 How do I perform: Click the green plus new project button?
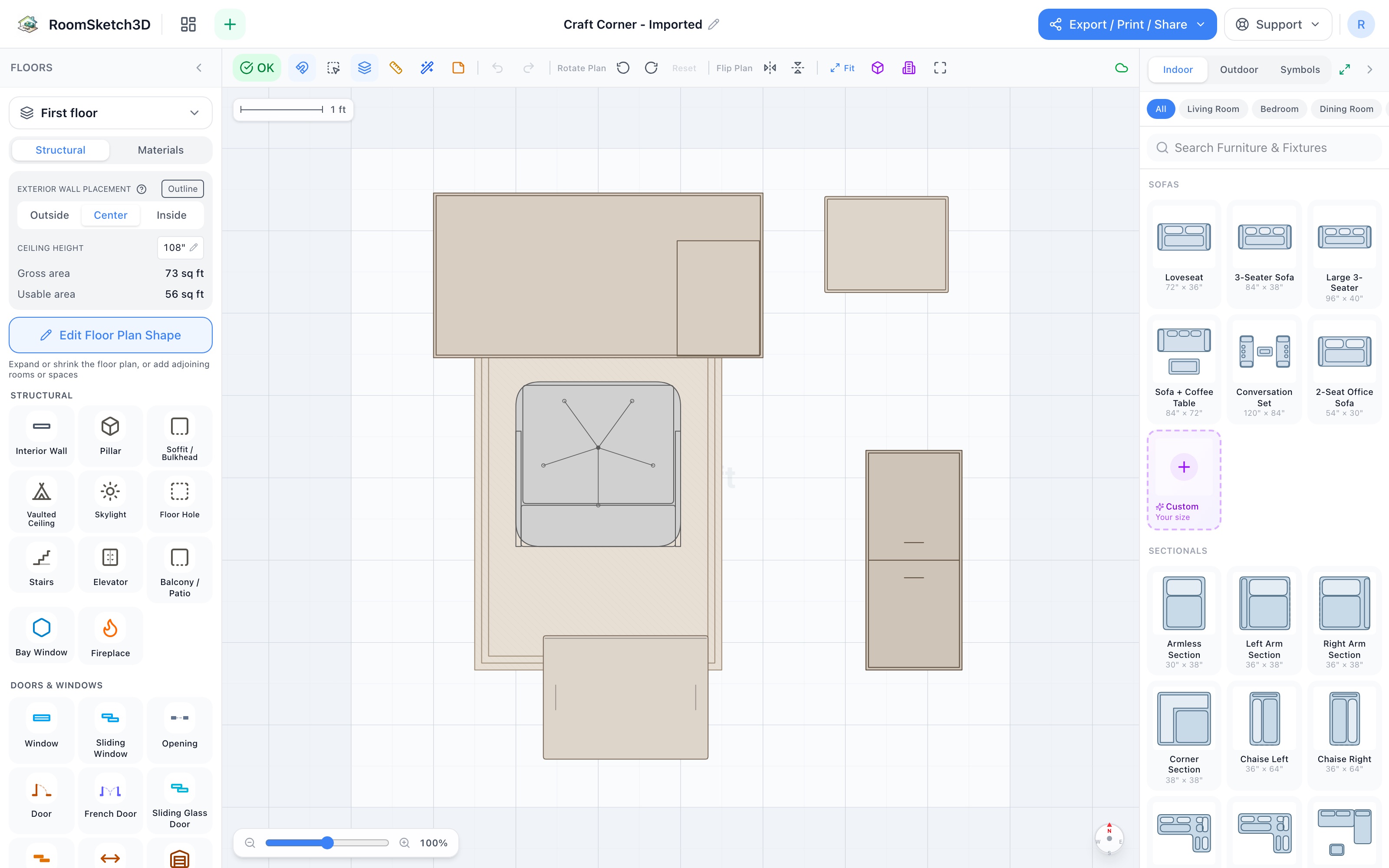click(230, 24)
